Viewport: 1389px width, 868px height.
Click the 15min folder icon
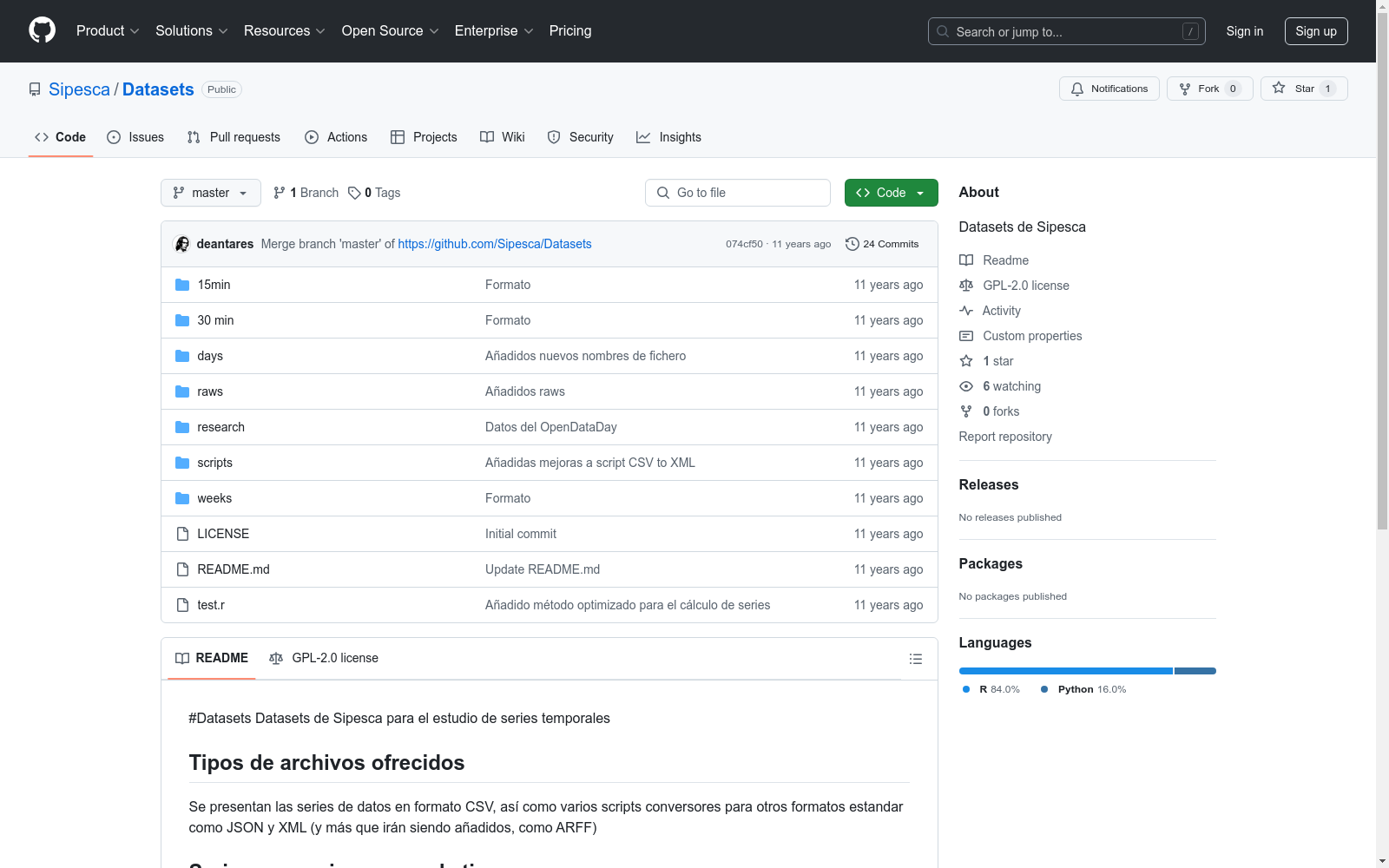click(182, 285)
